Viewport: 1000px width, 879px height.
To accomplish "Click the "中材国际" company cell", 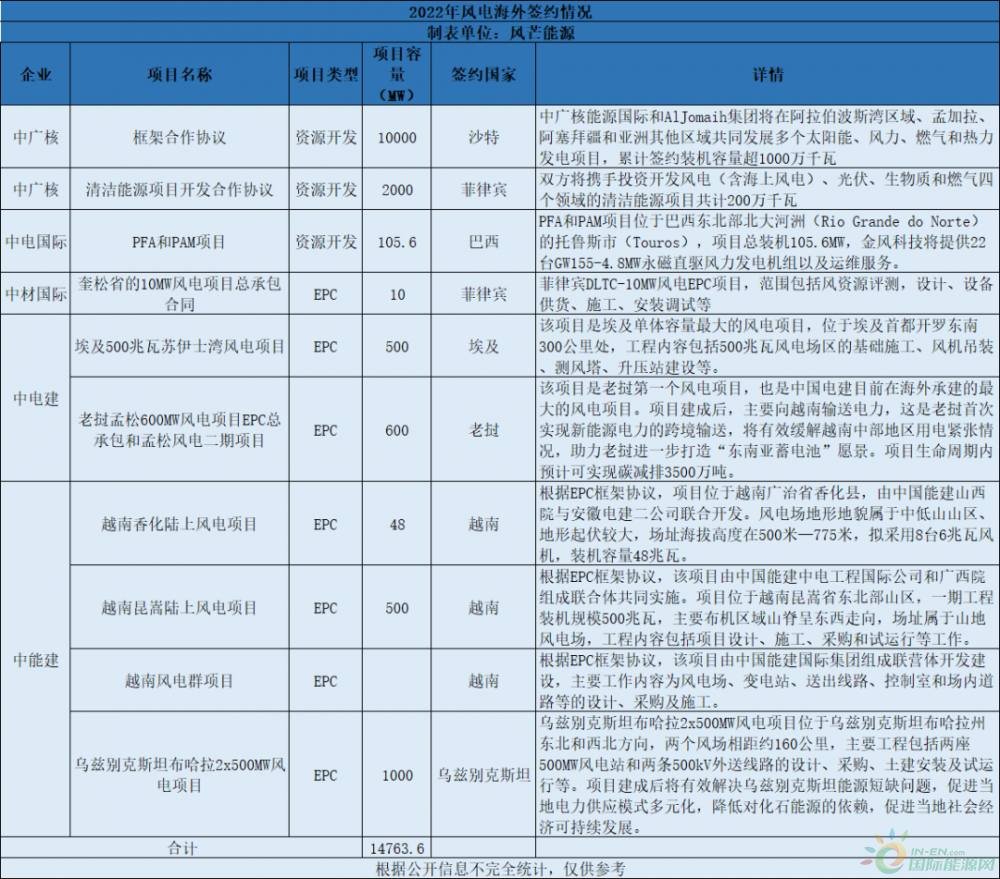I will 36,294.
